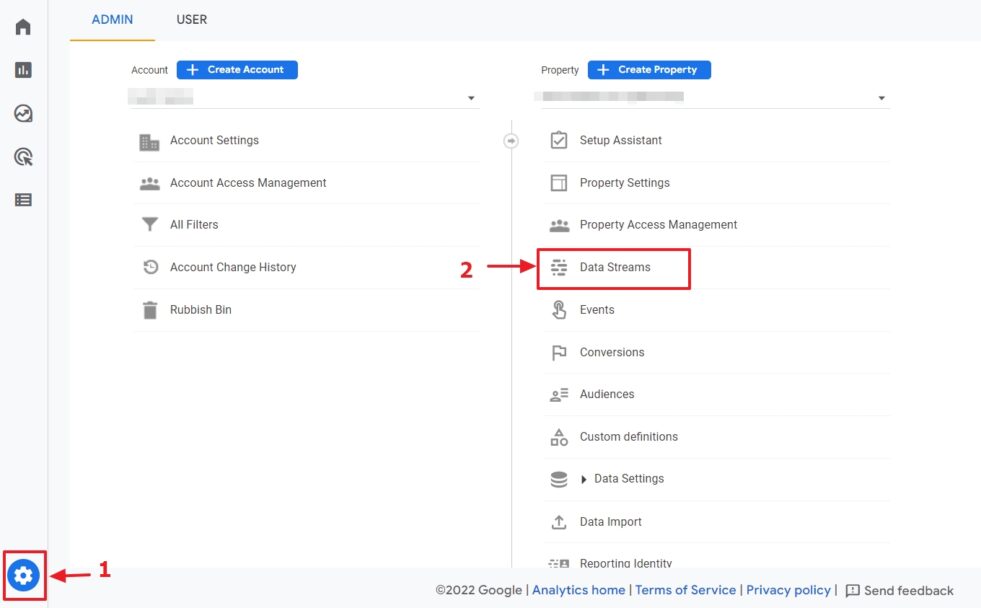Click the Property Access Management people icon
This screenshot has width=981, height=608.
[559, 225]
